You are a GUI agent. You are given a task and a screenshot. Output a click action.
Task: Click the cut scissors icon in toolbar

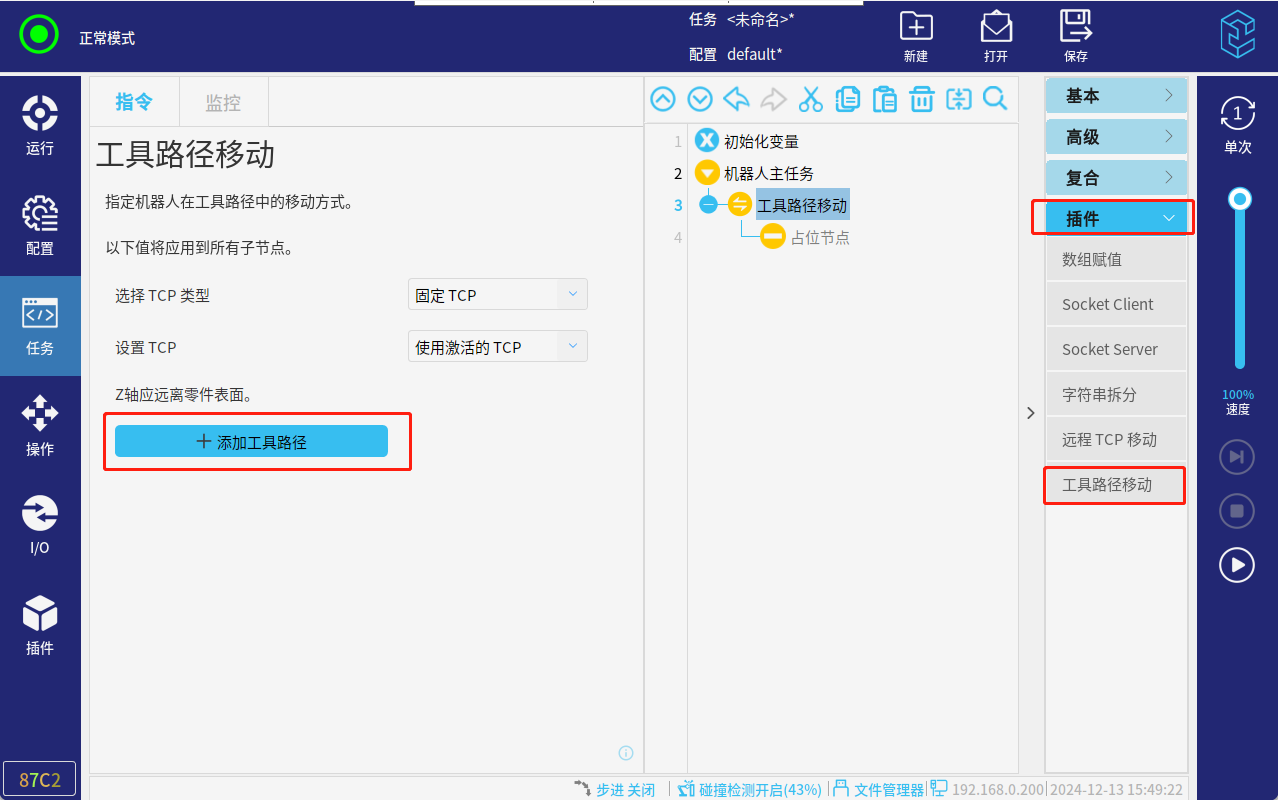[x=810, y=99]
